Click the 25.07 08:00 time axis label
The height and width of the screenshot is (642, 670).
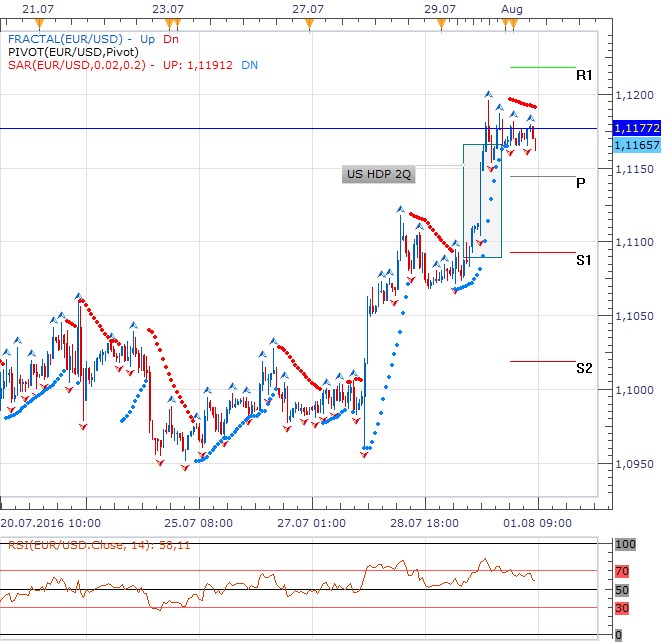pos(199,522)
